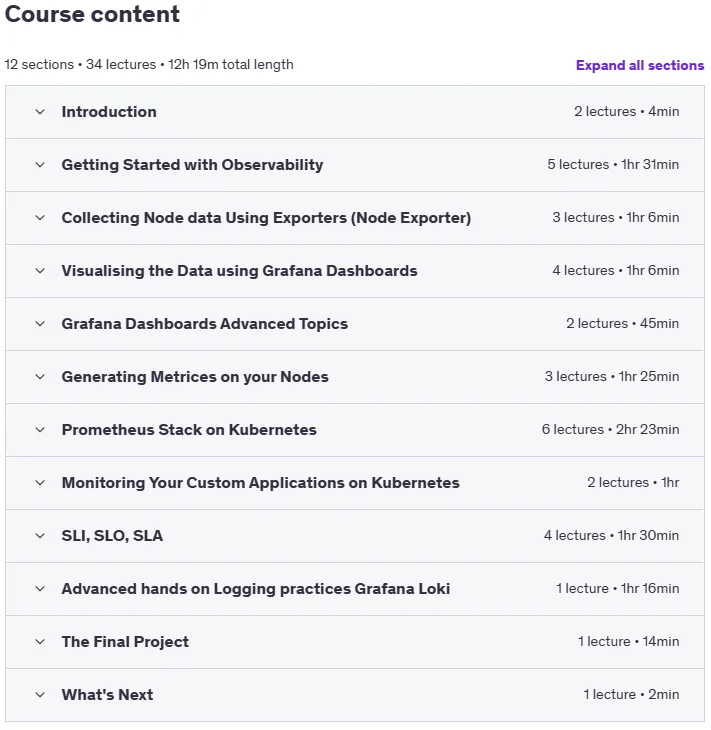Click the SLI, SLO, SLA section title
The image size is (711, 730).
tap(112, 536)
